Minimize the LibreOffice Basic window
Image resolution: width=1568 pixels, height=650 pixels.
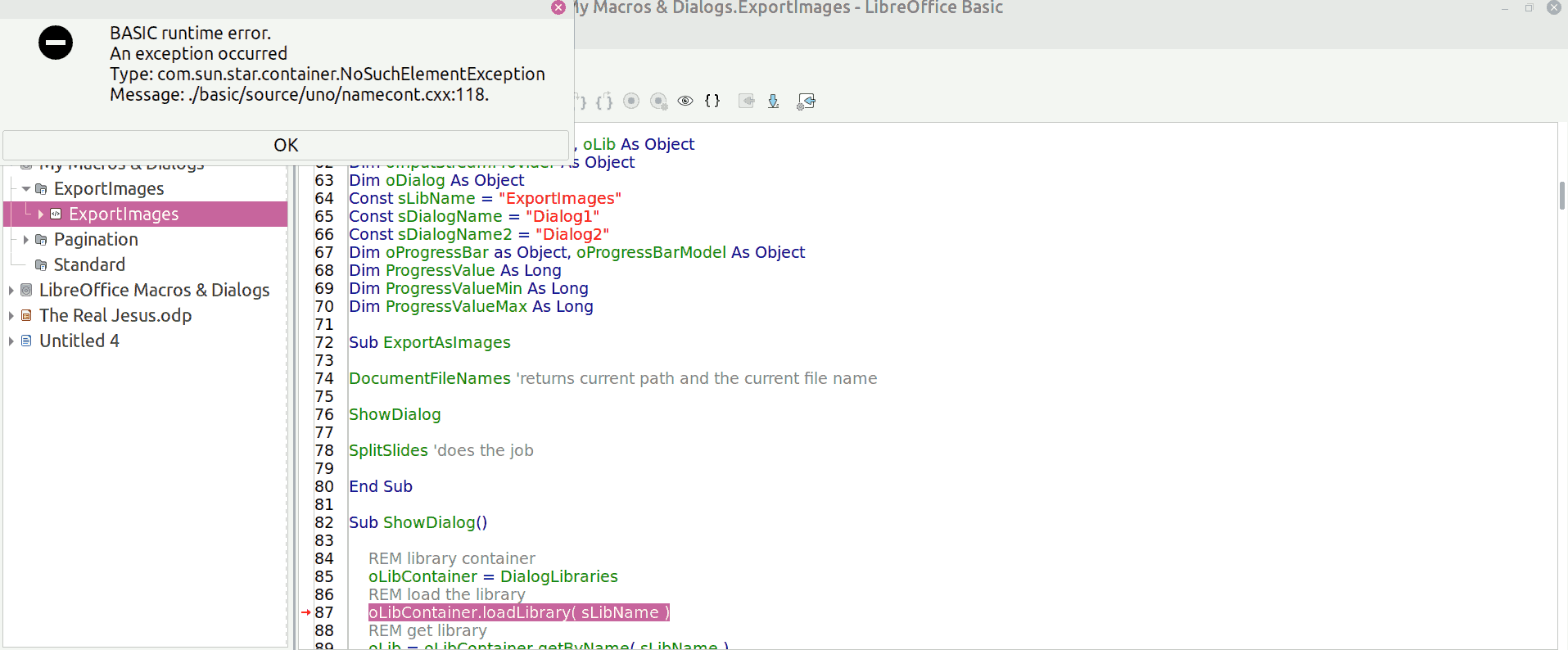tap(1505, 7)
